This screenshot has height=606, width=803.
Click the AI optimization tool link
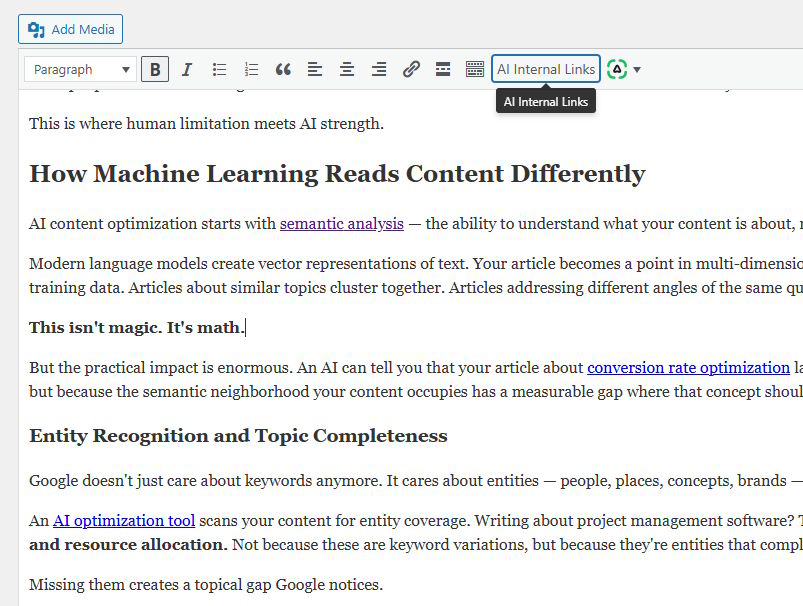(x=124, y=521)
